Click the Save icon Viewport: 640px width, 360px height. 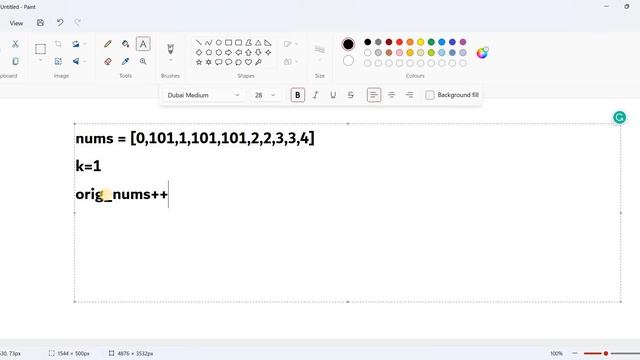40,23
